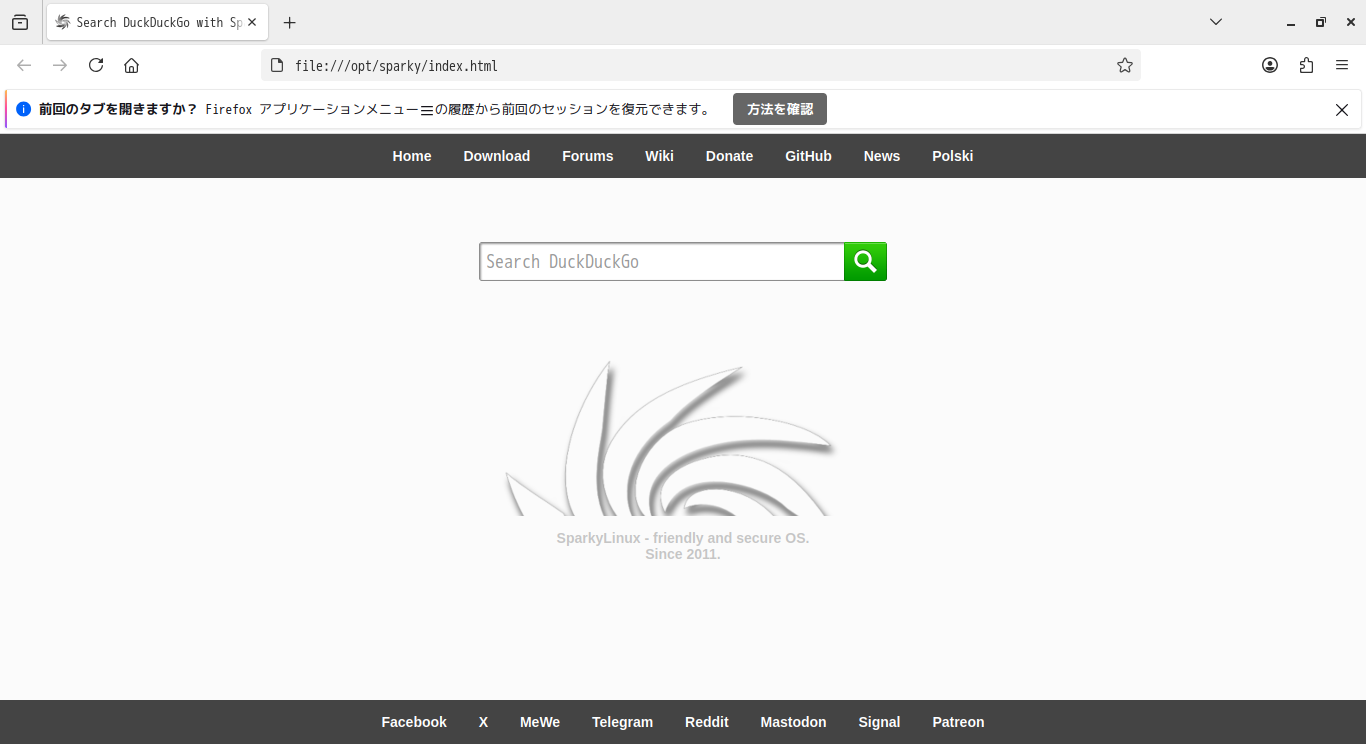Screen dimensions: 1366x744
Task: Switch site language to Polski
Action: coord(952,156)
